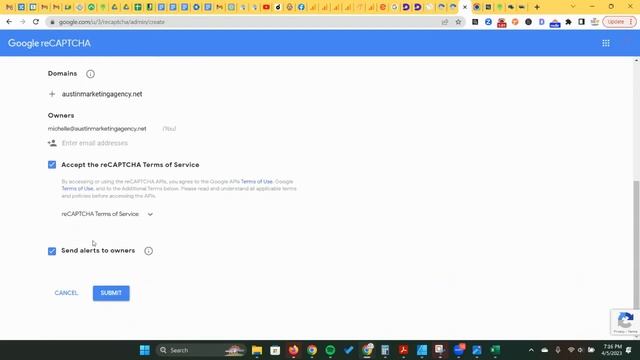Open Adobe Acrobat from the taskbar
The image size is (640, 360).
coord(404,350)
